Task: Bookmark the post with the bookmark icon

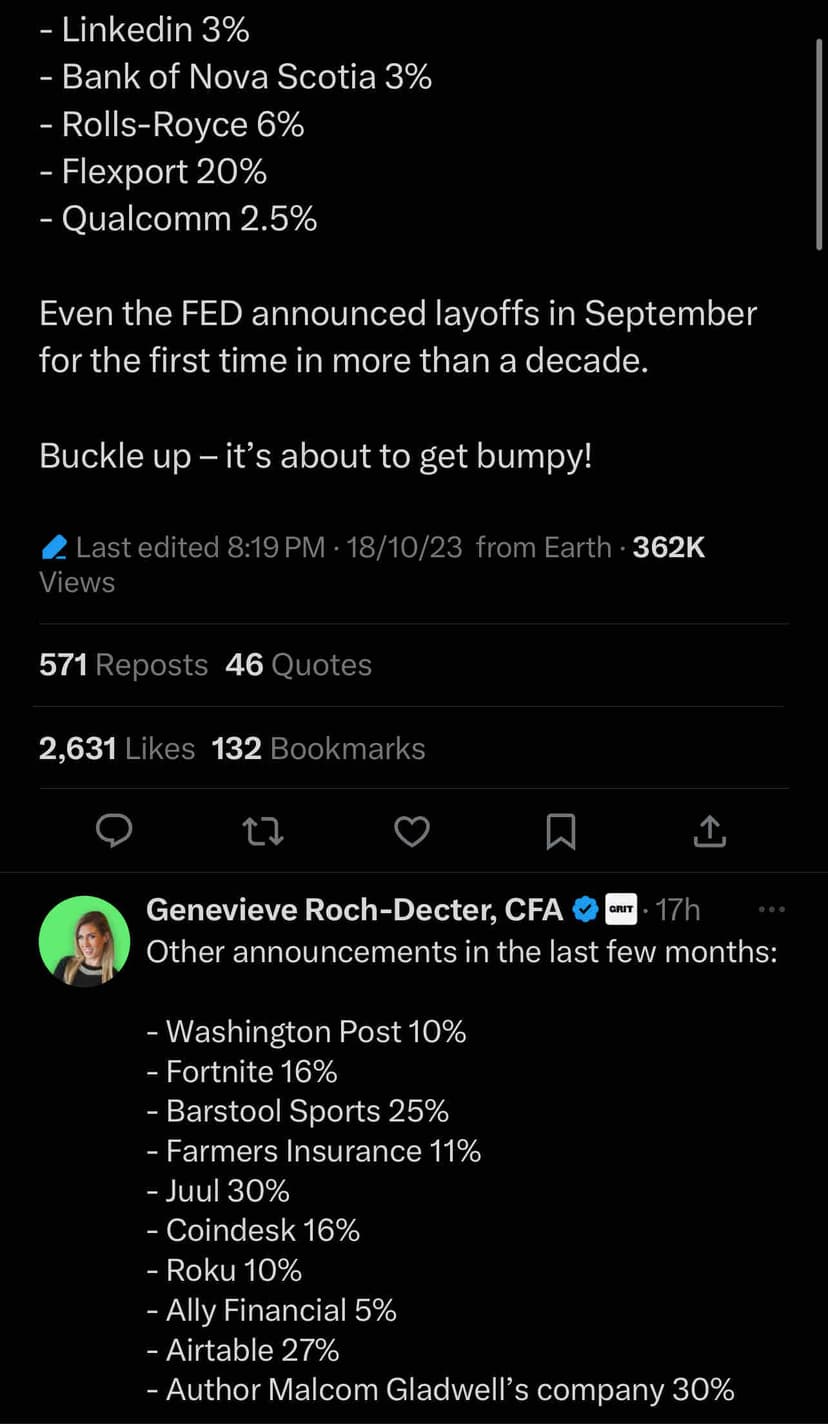Action: (x=560, y=831)
